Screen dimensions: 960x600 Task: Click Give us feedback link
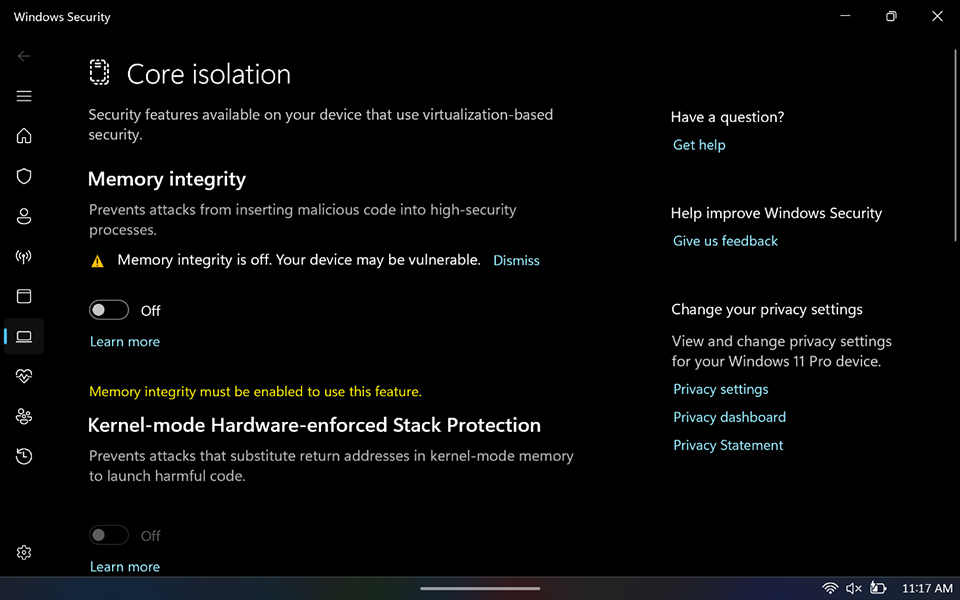coord(725,241)
